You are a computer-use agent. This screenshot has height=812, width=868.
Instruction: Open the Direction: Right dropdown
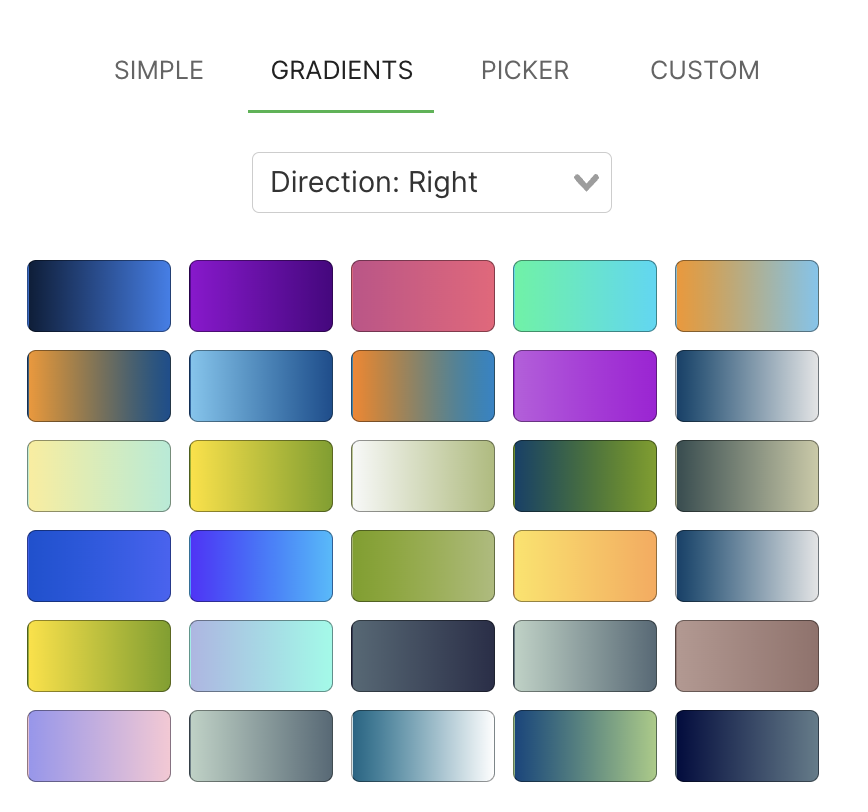tap(431, 182)
